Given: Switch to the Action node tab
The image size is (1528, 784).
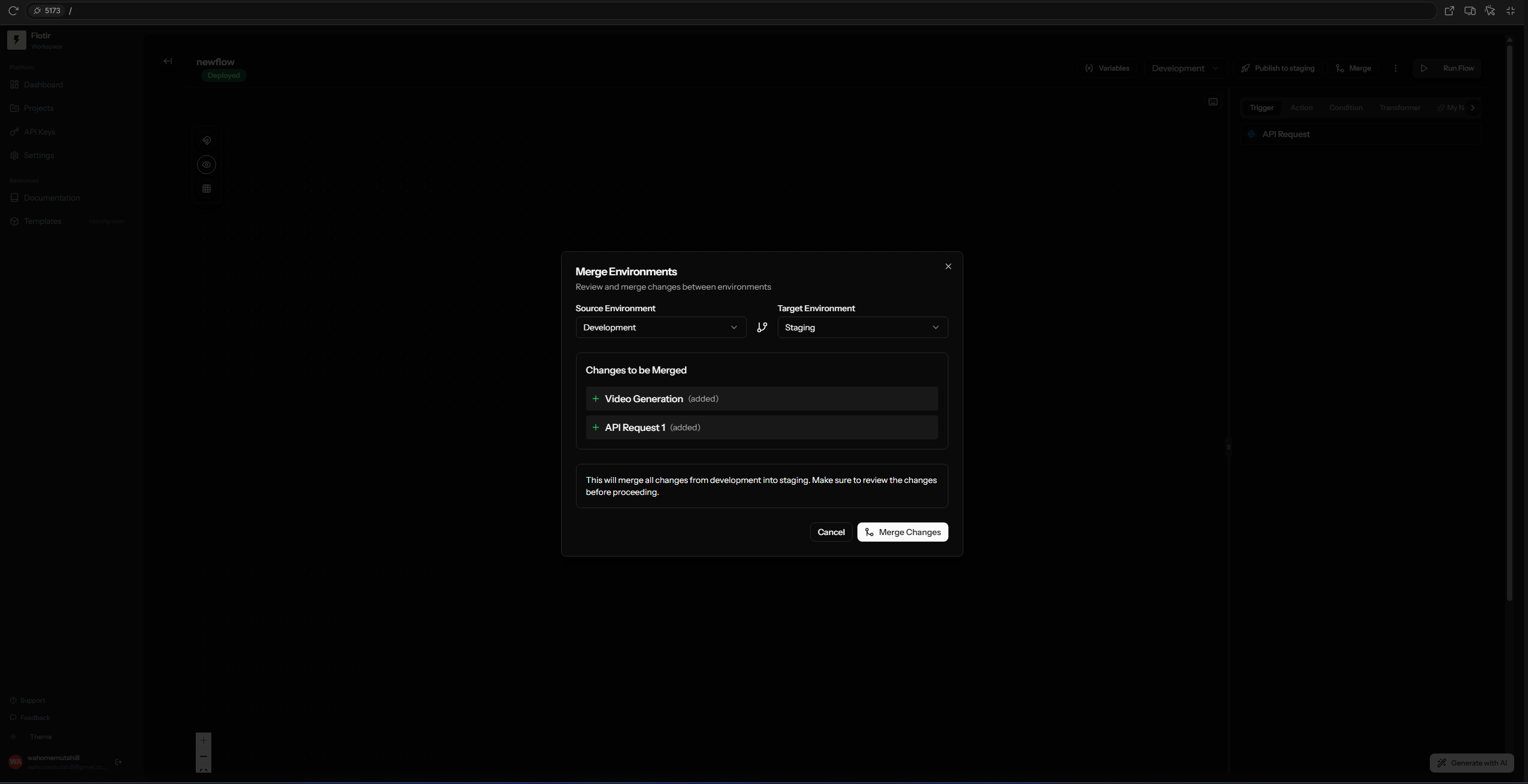Looking at the screenshot, I should (1301, 108).
